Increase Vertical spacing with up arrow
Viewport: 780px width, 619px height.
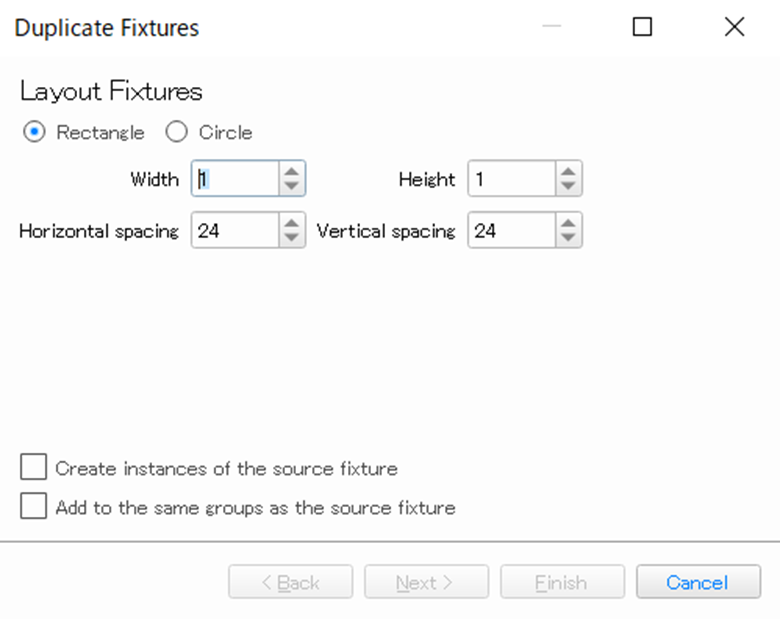568,223
